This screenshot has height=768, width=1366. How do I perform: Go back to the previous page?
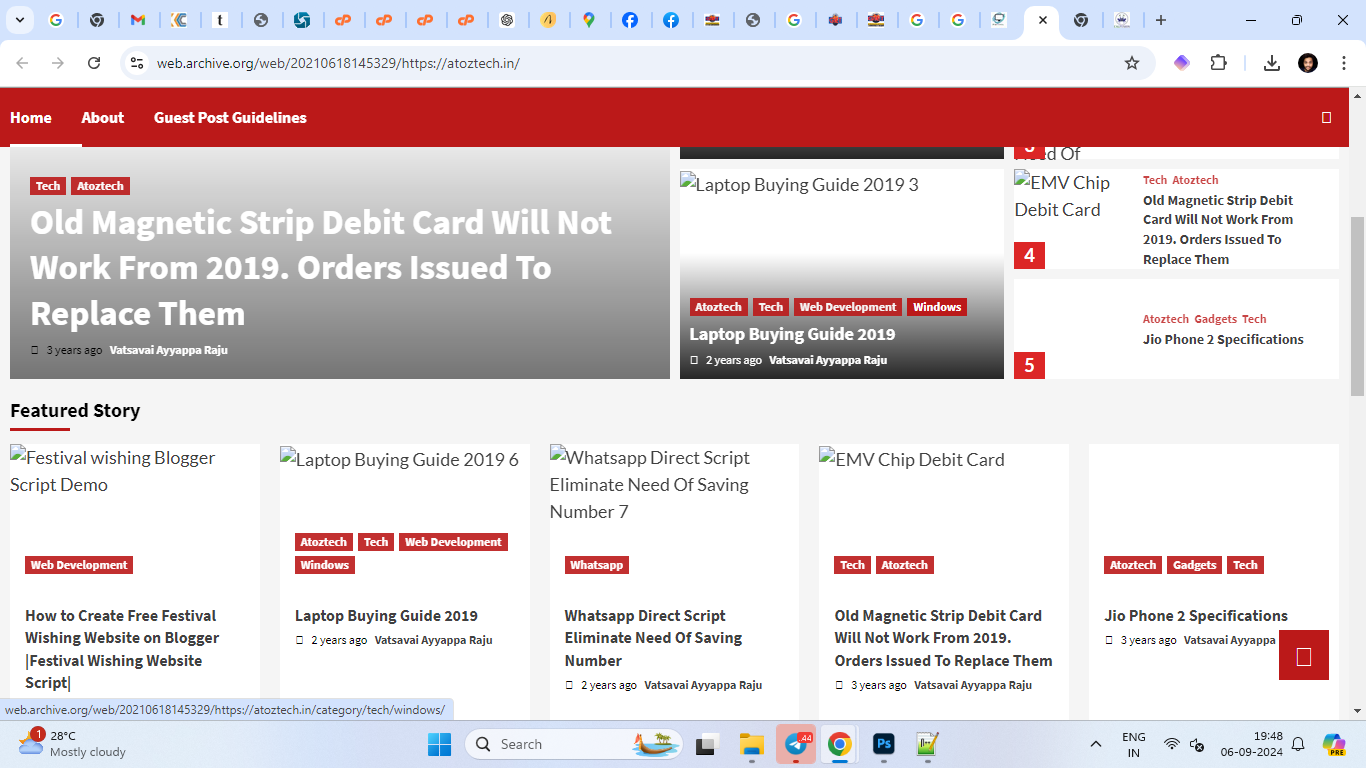[x=22, y=63]
